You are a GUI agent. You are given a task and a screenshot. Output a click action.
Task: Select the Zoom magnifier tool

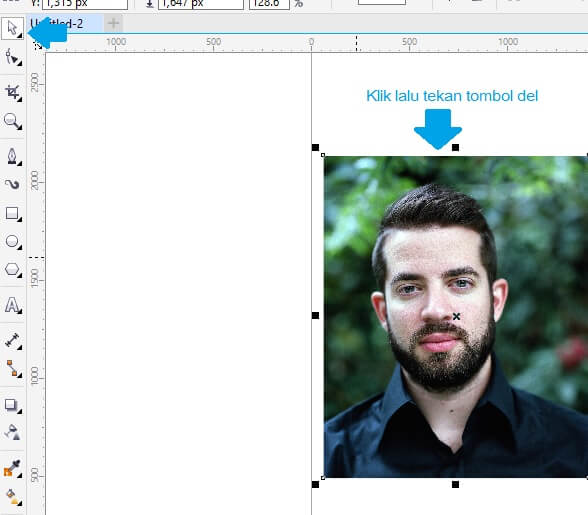(13, 122)
